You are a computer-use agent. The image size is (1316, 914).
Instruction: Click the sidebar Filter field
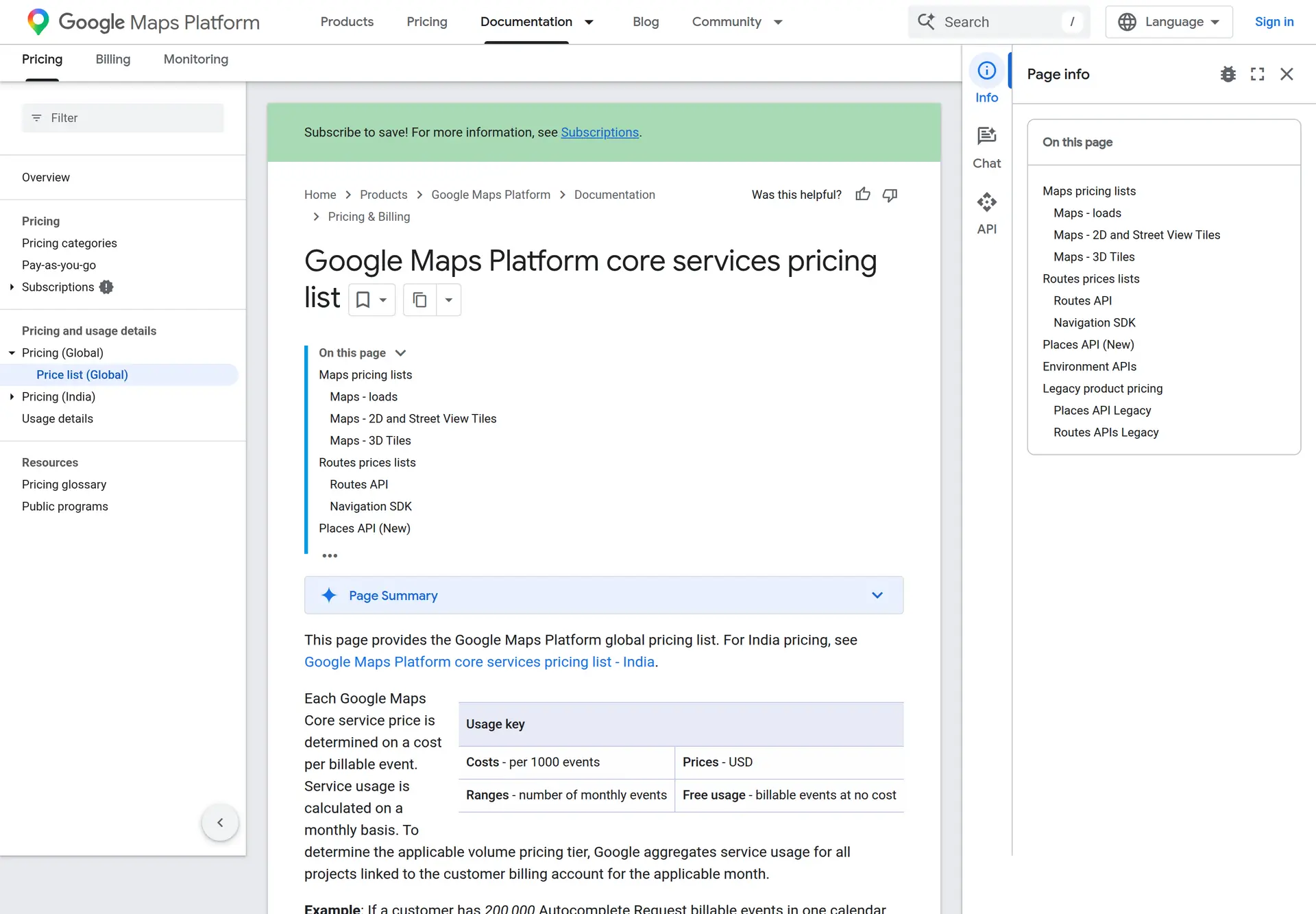tap(123, 118)
